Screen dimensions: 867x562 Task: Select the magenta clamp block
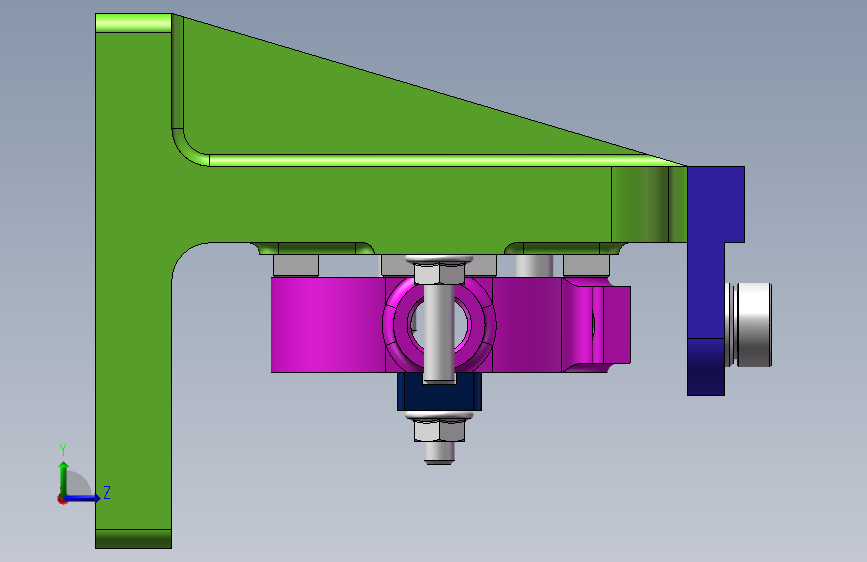tap(326, 325)
